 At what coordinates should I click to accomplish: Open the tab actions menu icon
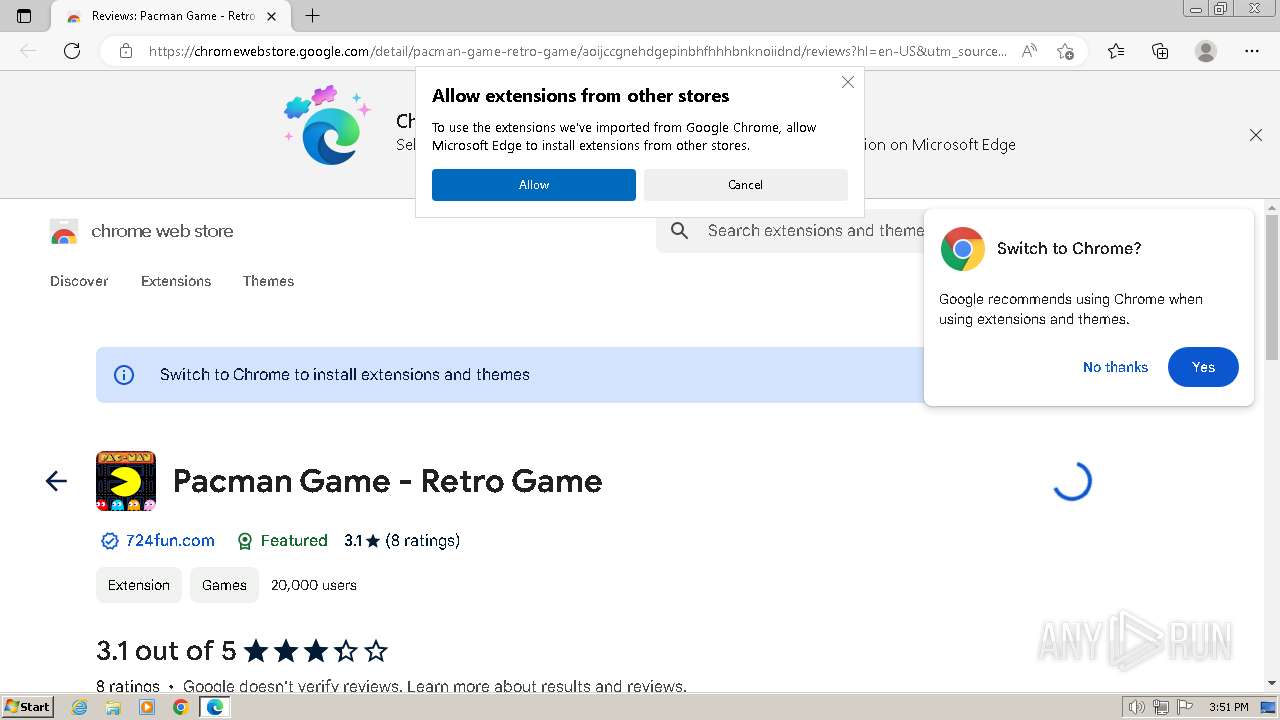[x=24, y=16]
